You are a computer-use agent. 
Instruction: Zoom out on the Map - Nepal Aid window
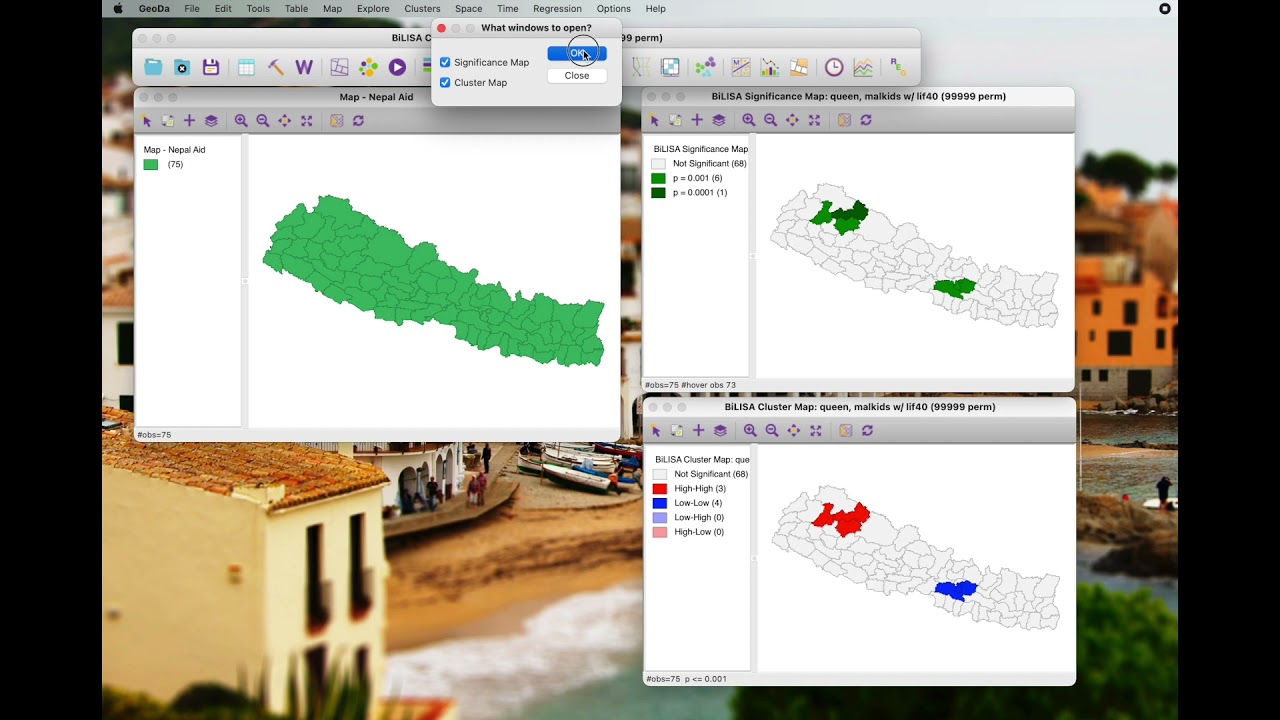pyautogui.click(x=263, y=121)
